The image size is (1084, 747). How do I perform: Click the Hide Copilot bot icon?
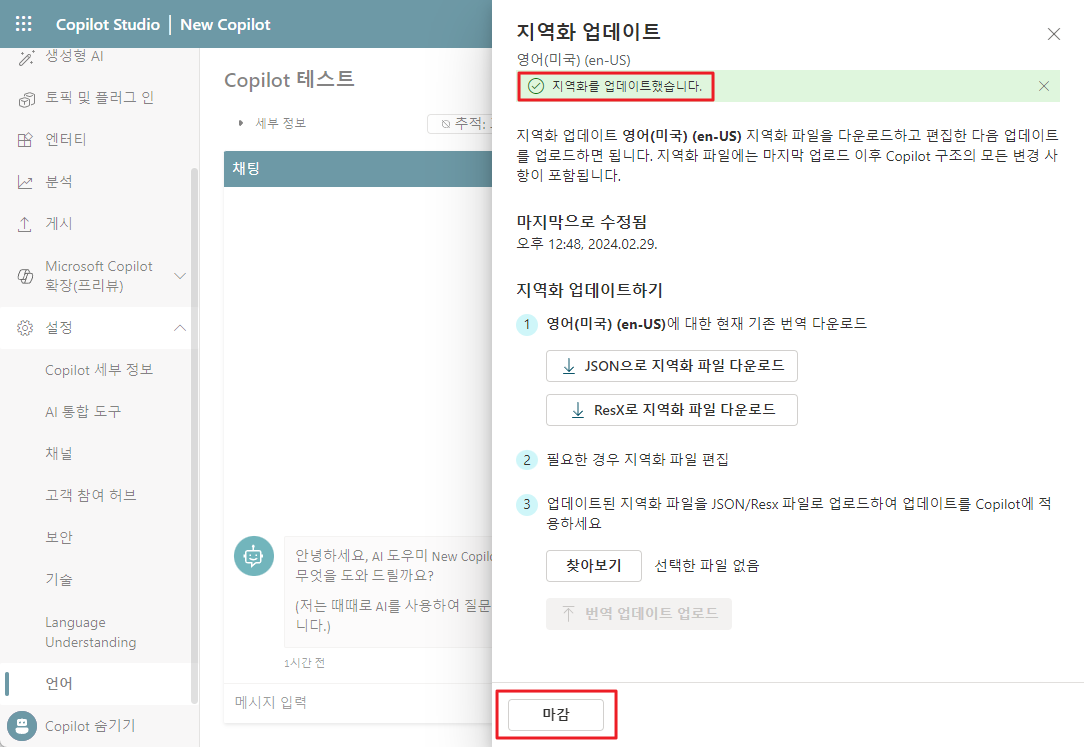coord(22,726)
